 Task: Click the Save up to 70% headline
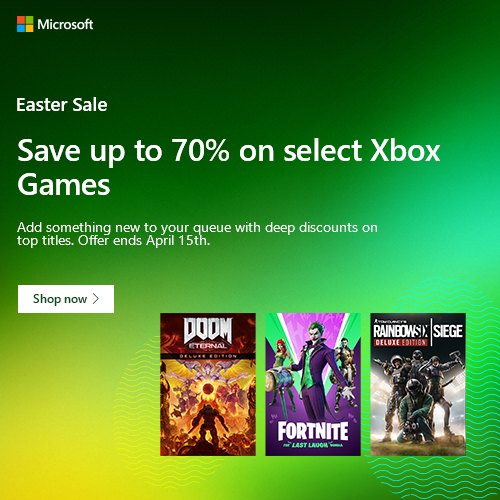pos(229,167)
